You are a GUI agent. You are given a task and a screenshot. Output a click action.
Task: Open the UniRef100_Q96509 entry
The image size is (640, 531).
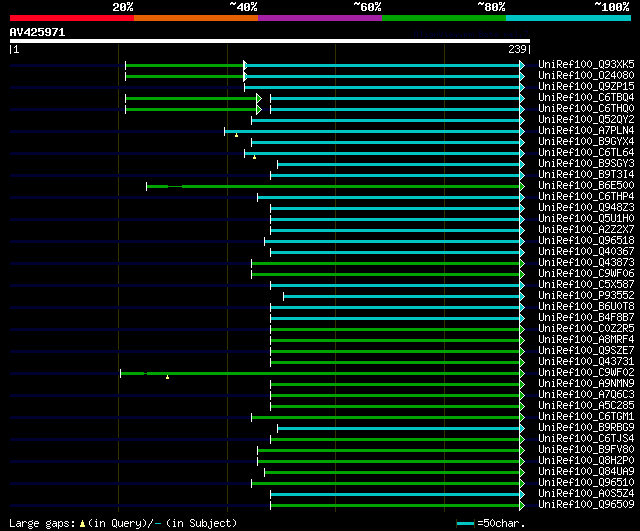(586, 505)
